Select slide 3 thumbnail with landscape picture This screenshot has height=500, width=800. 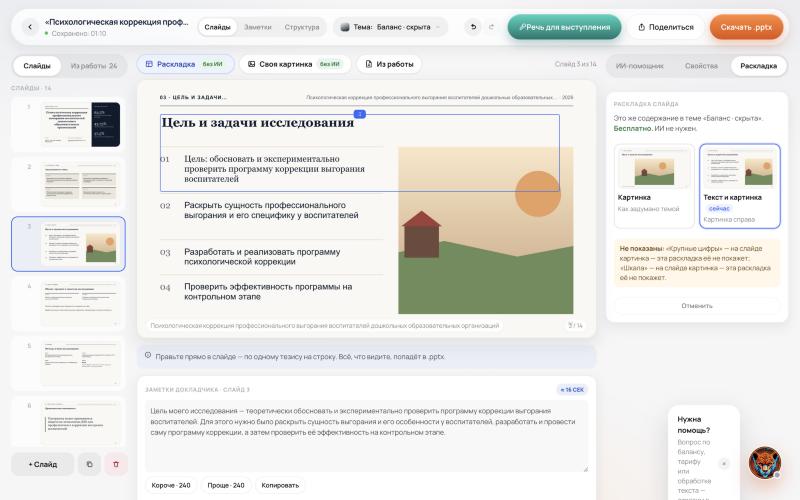tap(68, 244)
